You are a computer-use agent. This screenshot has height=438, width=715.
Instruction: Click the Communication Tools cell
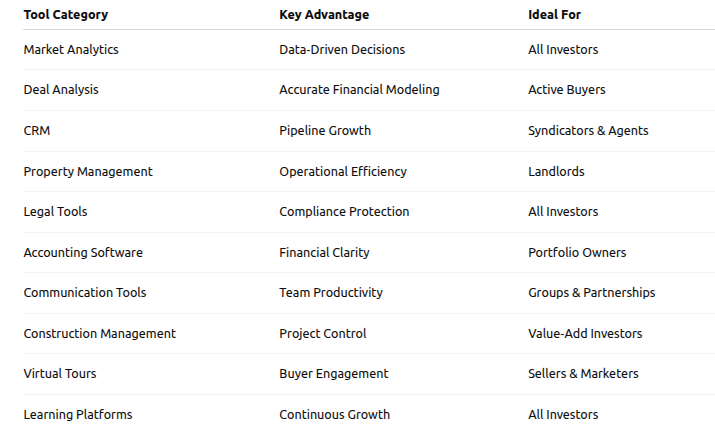tap(85, 293)
